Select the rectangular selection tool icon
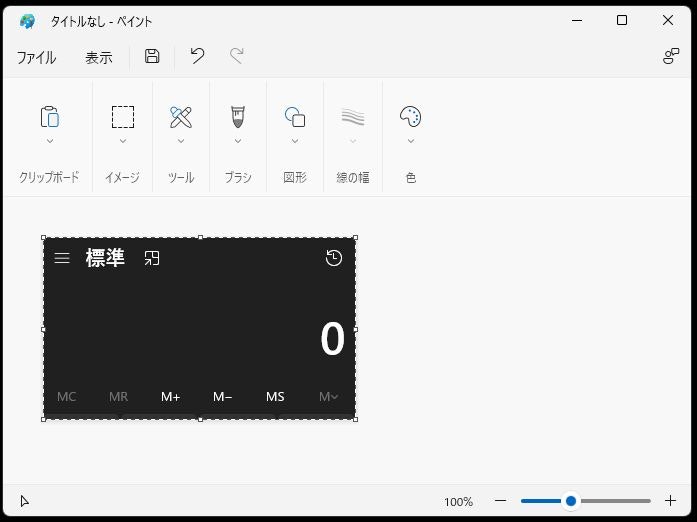The width and height of the screenshot is (697, 522). pos(123,117)
